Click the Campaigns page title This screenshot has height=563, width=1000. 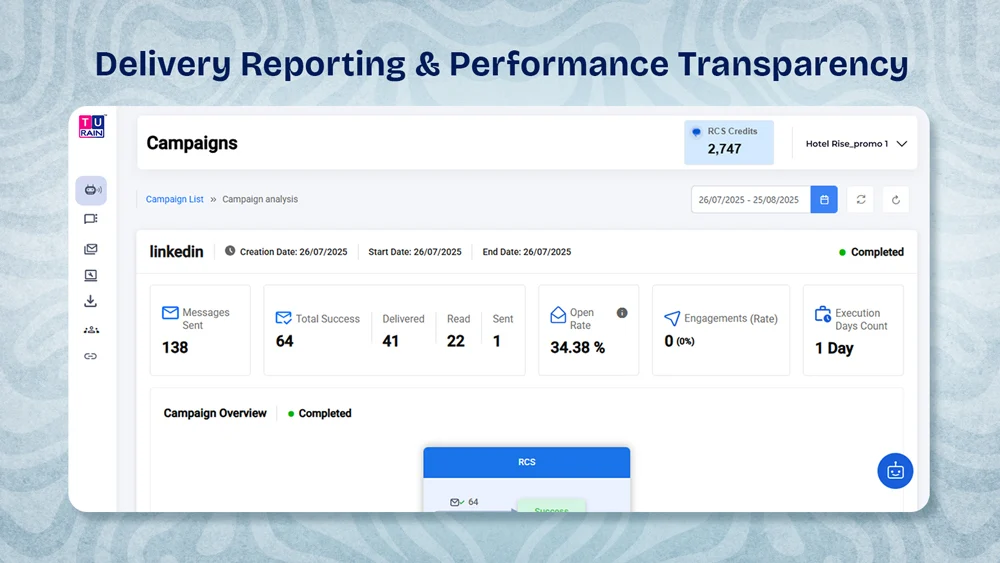click(192, 143)
